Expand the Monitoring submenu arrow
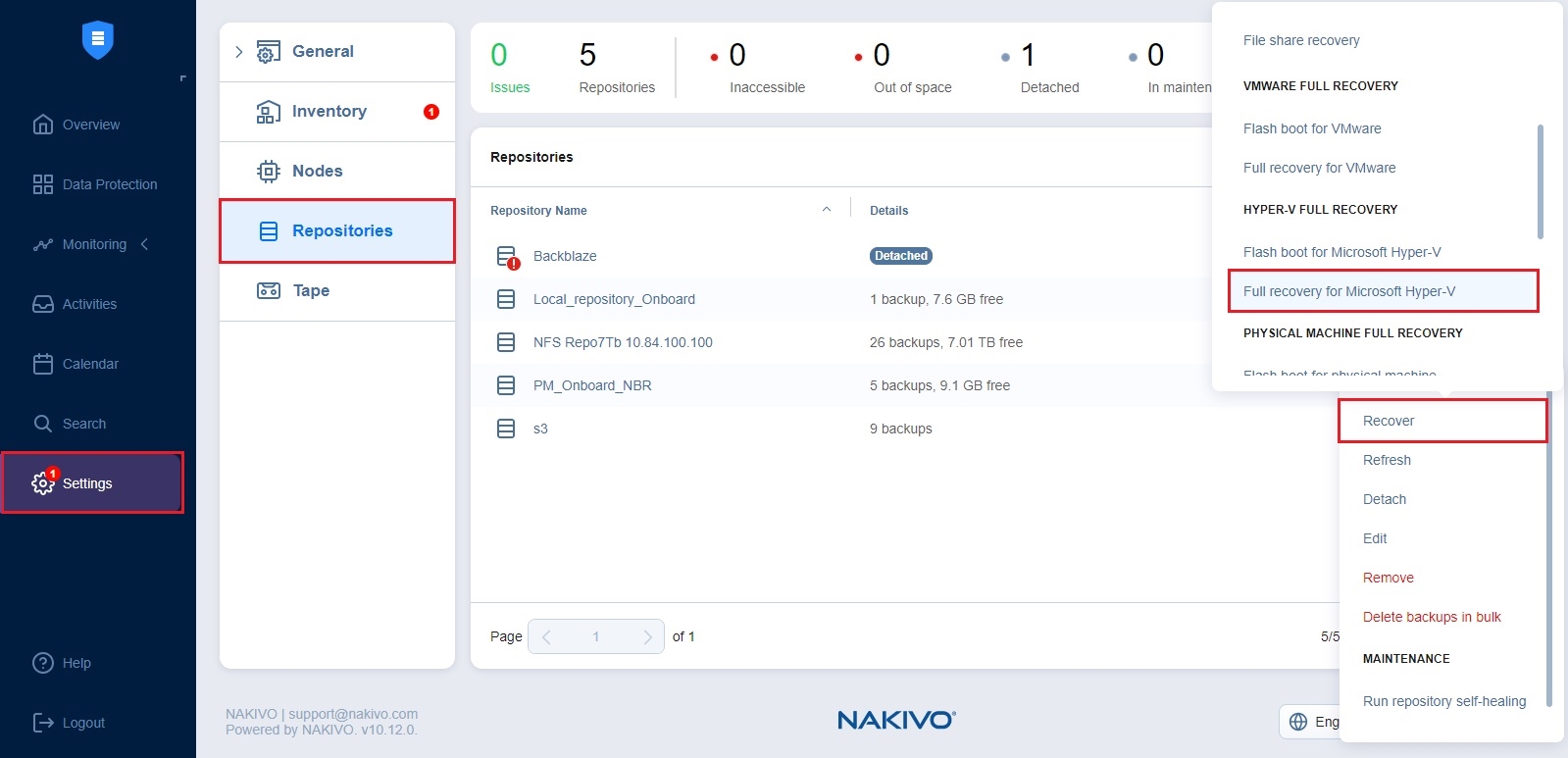Image resolution: width=1568 pixels, height=758 pixels. click(x=144, y=244)
